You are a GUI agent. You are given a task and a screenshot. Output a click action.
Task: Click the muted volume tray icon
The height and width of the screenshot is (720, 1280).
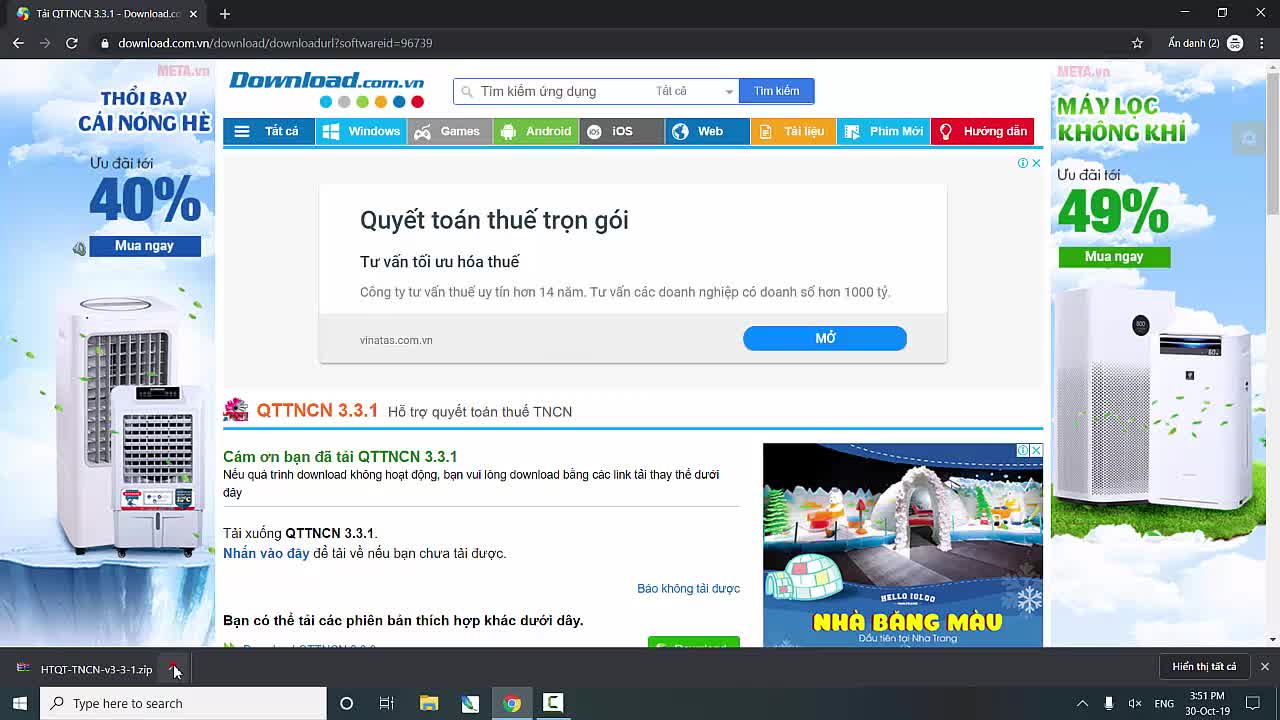tap(1135, 703)
